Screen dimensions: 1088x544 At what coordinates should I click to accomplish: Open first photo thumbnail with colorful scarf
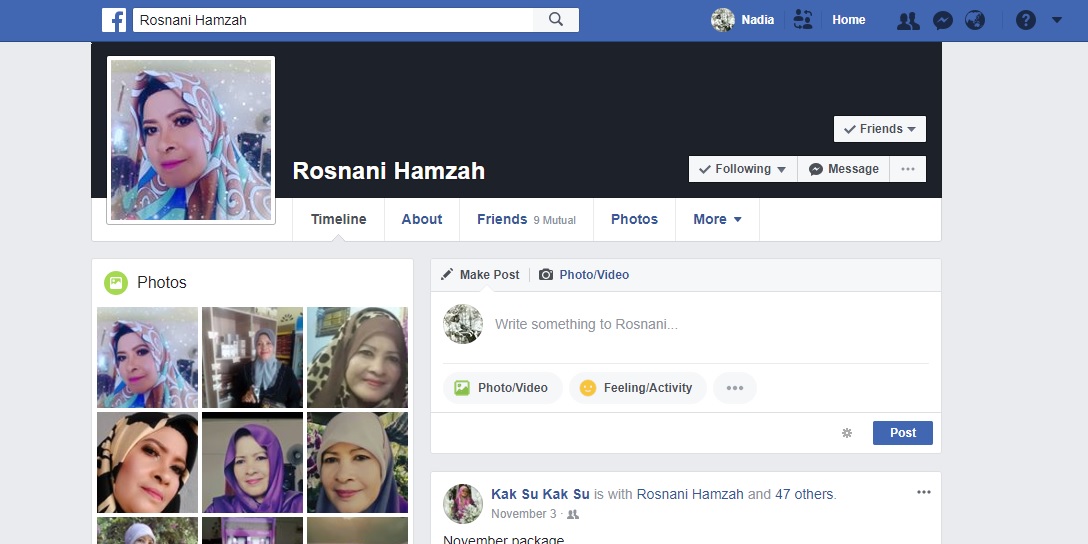[147, 357]
